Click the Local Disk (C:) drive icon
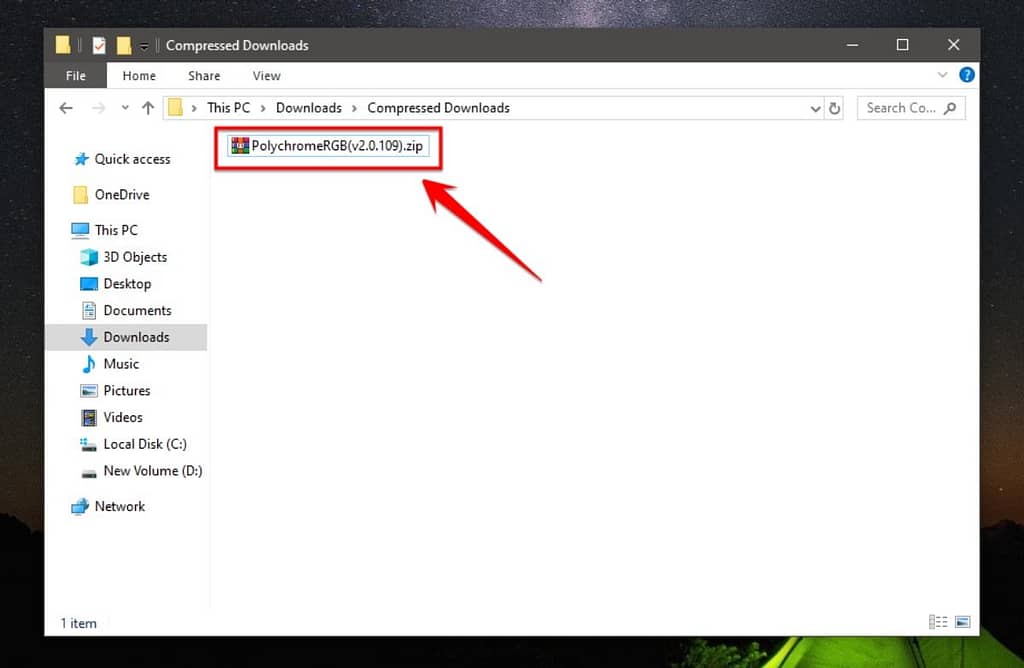 point(88,444)
